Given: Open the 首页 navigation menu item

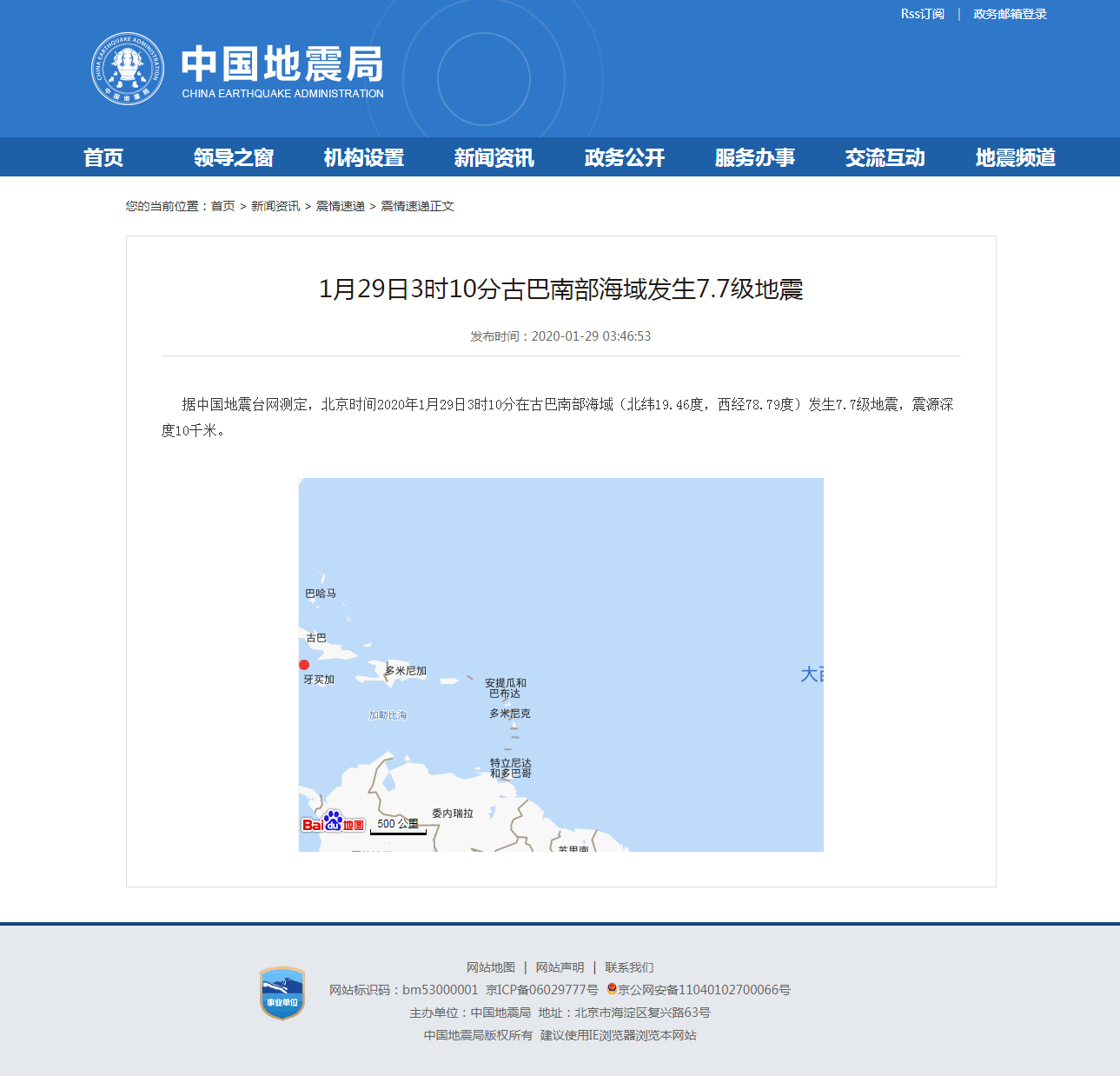Looking at the screenshot, I should click(x=103, y=157).
